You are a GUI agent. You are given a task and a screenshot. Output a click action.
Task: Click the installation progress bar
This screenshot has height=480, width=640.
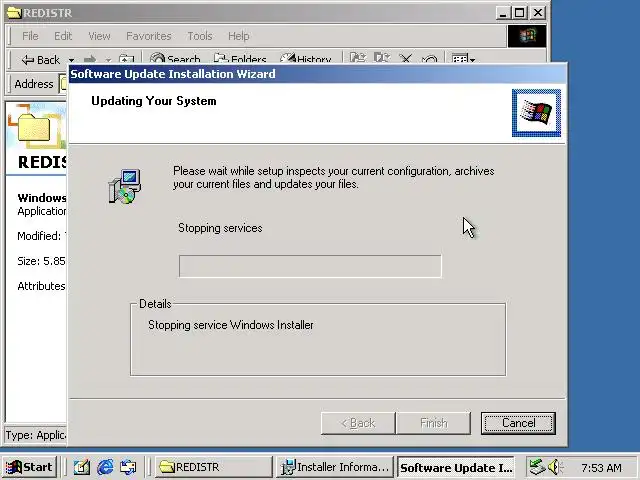[310, 266]
